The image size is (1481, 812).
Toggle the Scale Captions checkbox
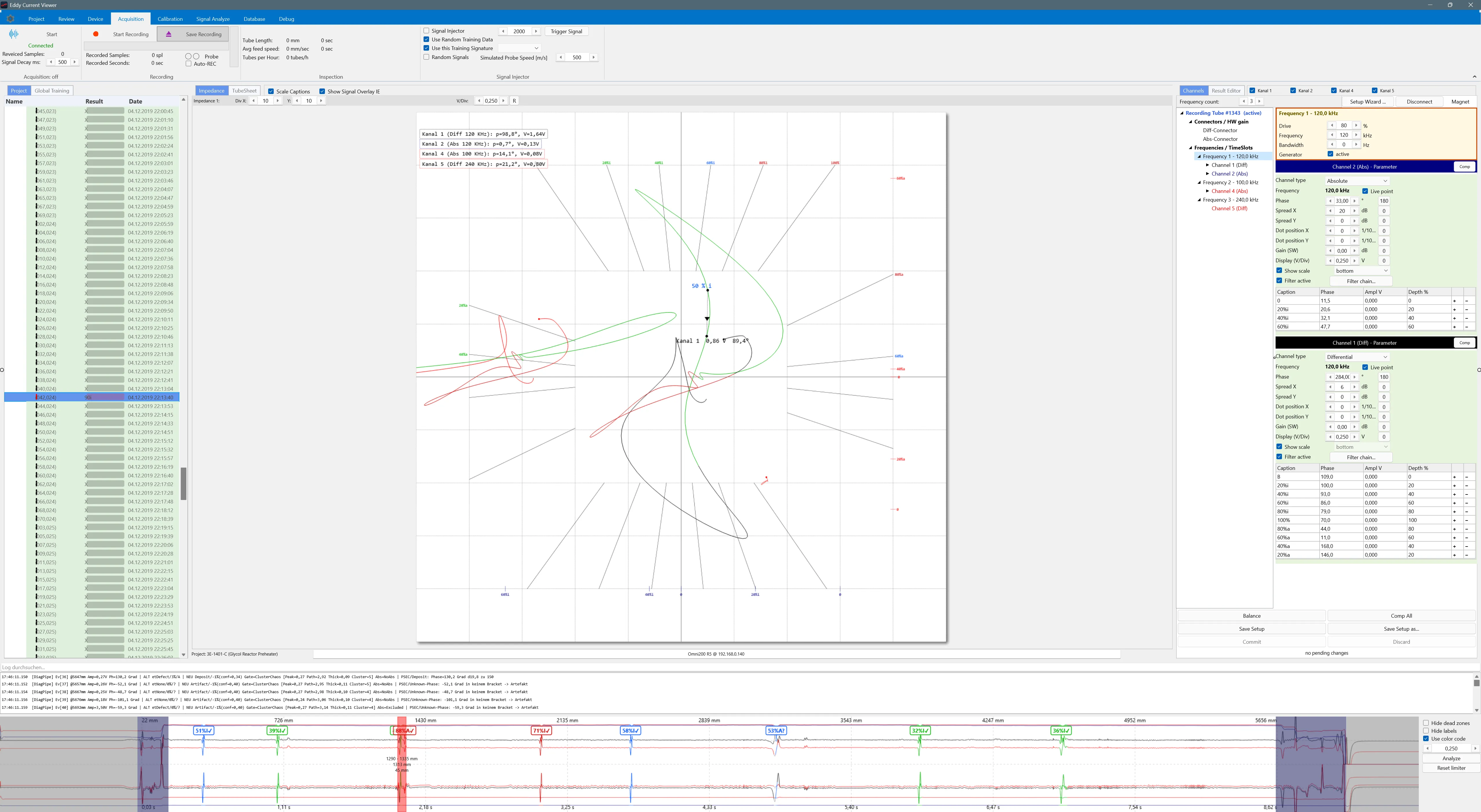271,91
